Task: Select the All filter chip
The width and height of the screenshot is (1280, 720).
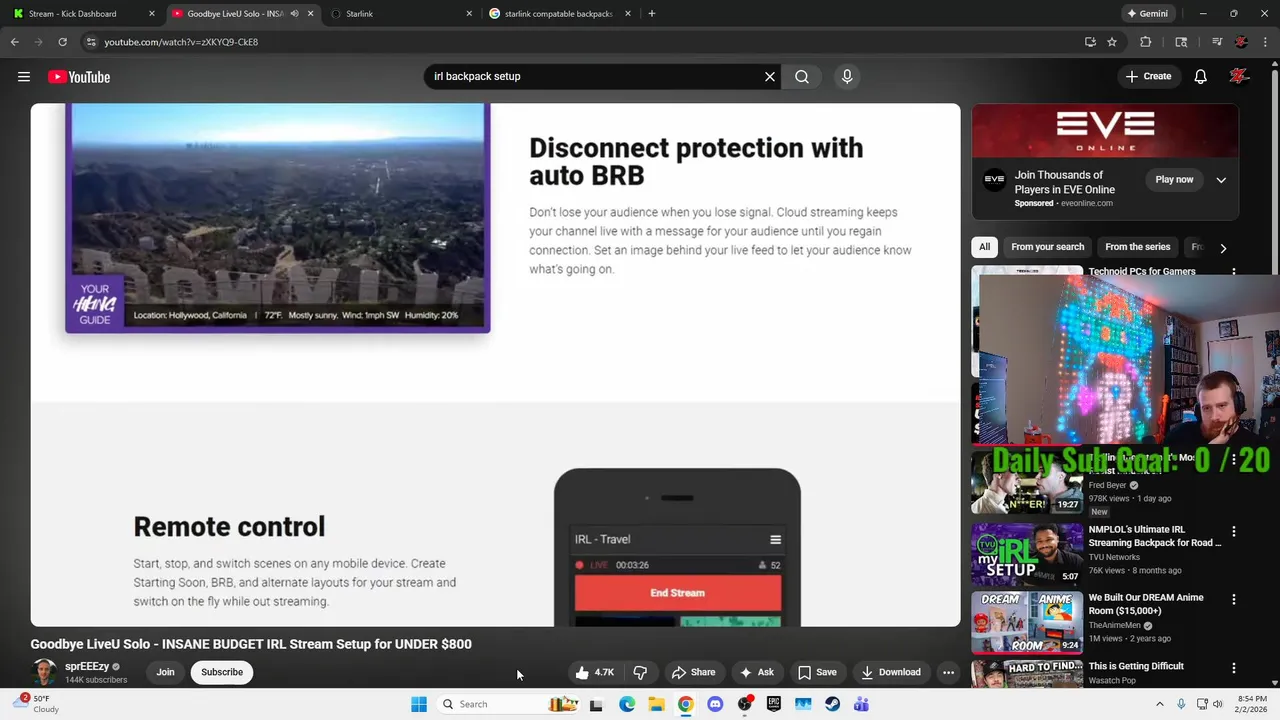Action: coord(985,247)
